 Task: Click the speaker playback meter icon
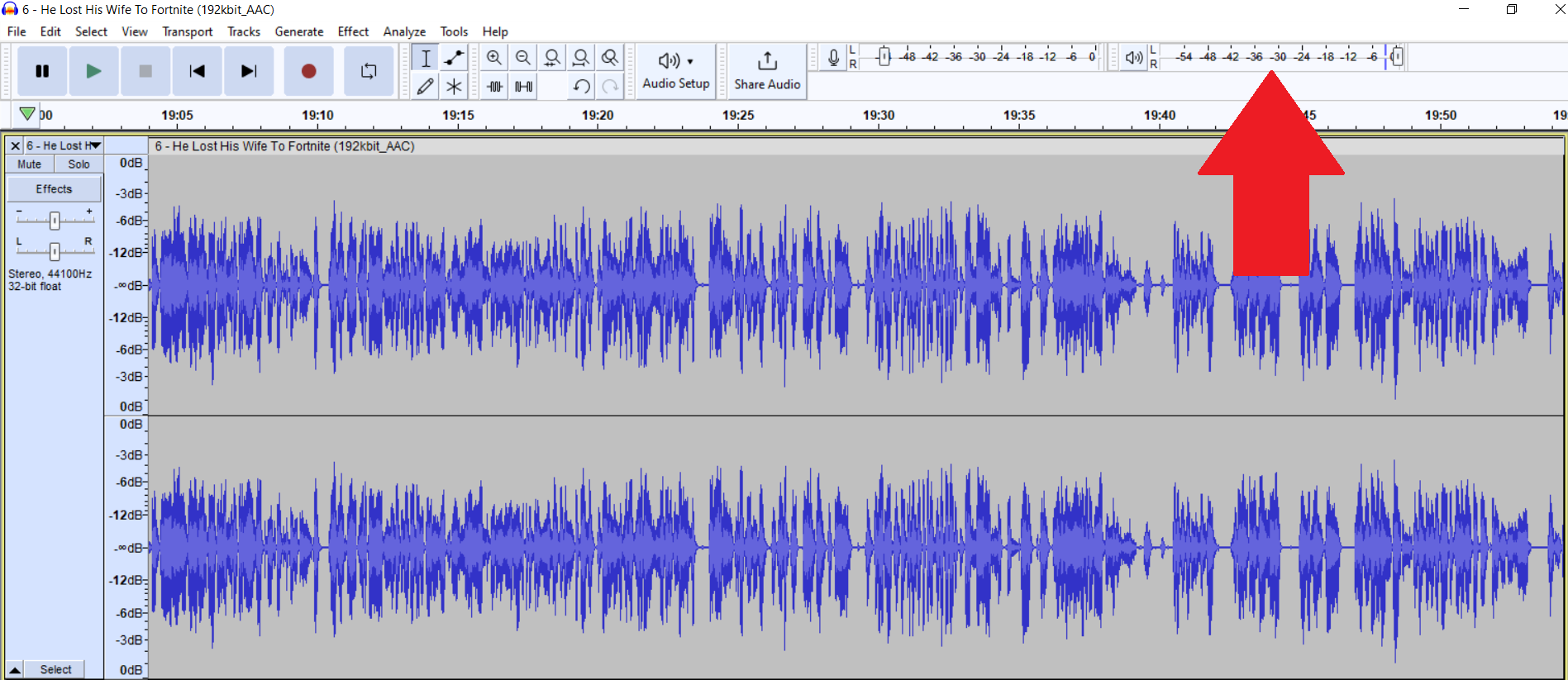pyautogui.click(x=1134, y=58)
